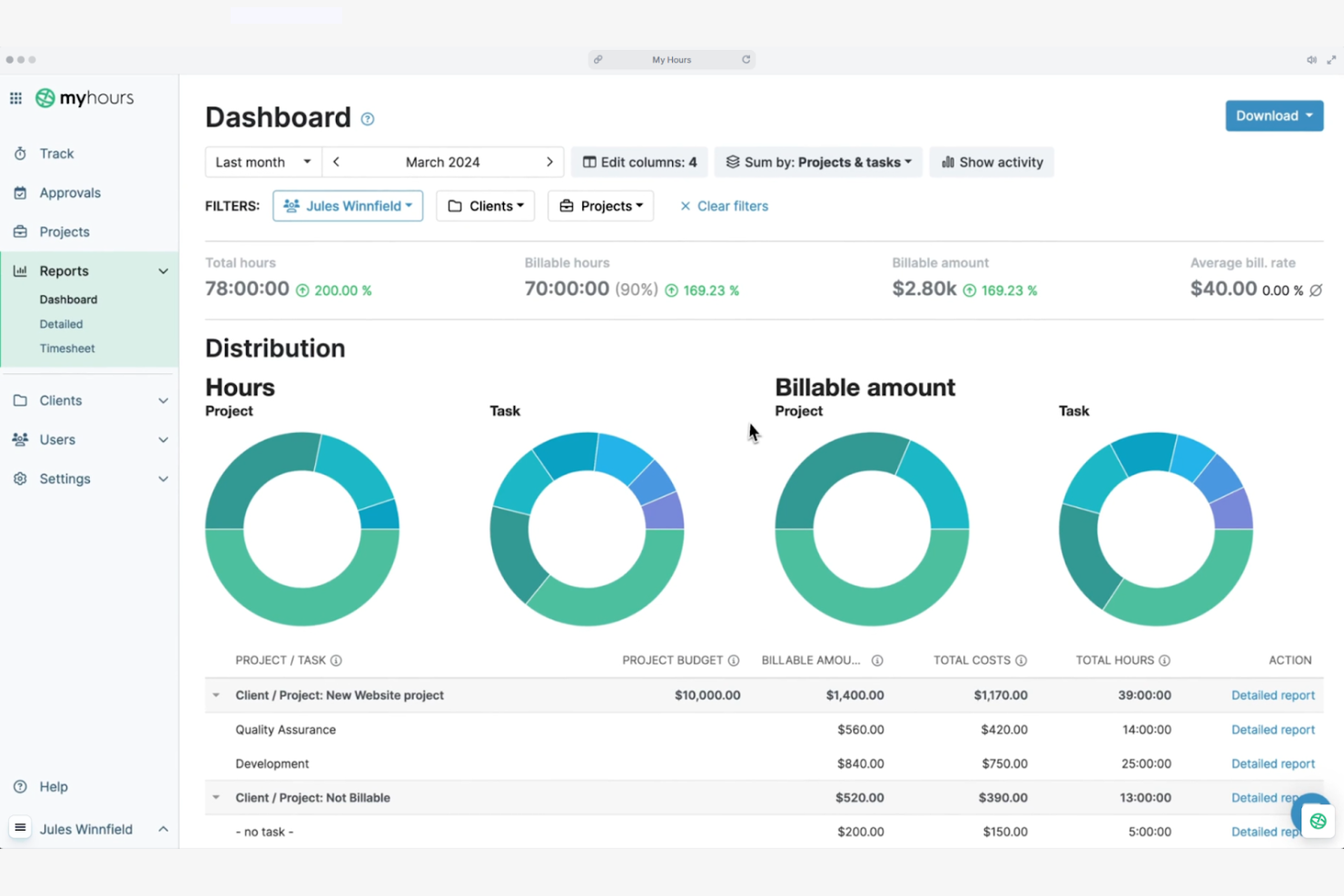The width and height of the screenshot is (1344, 896).
Task: Go to previous month arrow
Action: [336, 162]
